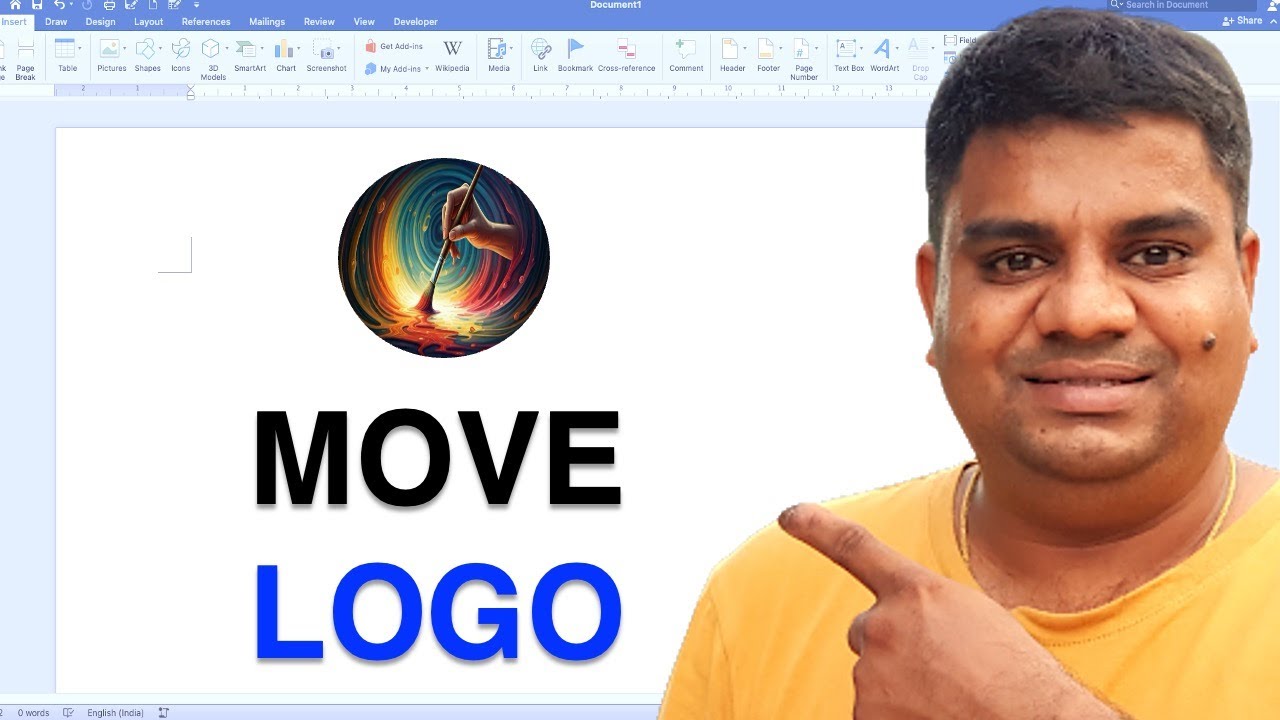Switch to the Review tab
The width and height of the screenshot is (1280, 720).
[319, 21]
